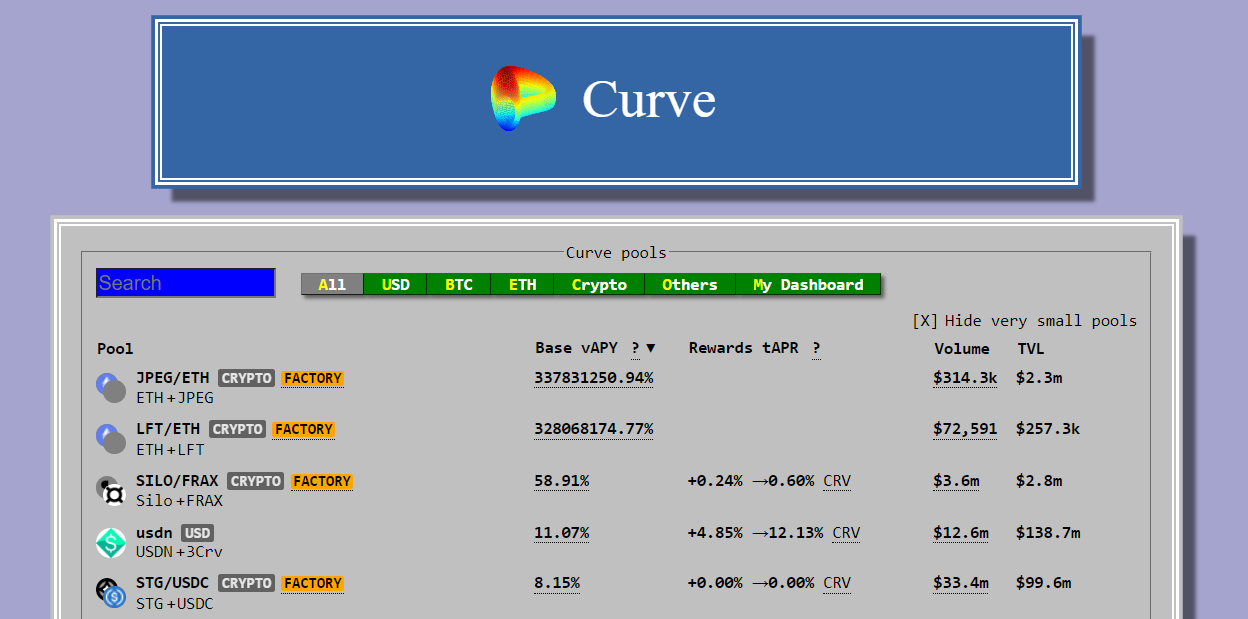
Task: Click the $99.6m TVL value
Action: point(1044,583)
